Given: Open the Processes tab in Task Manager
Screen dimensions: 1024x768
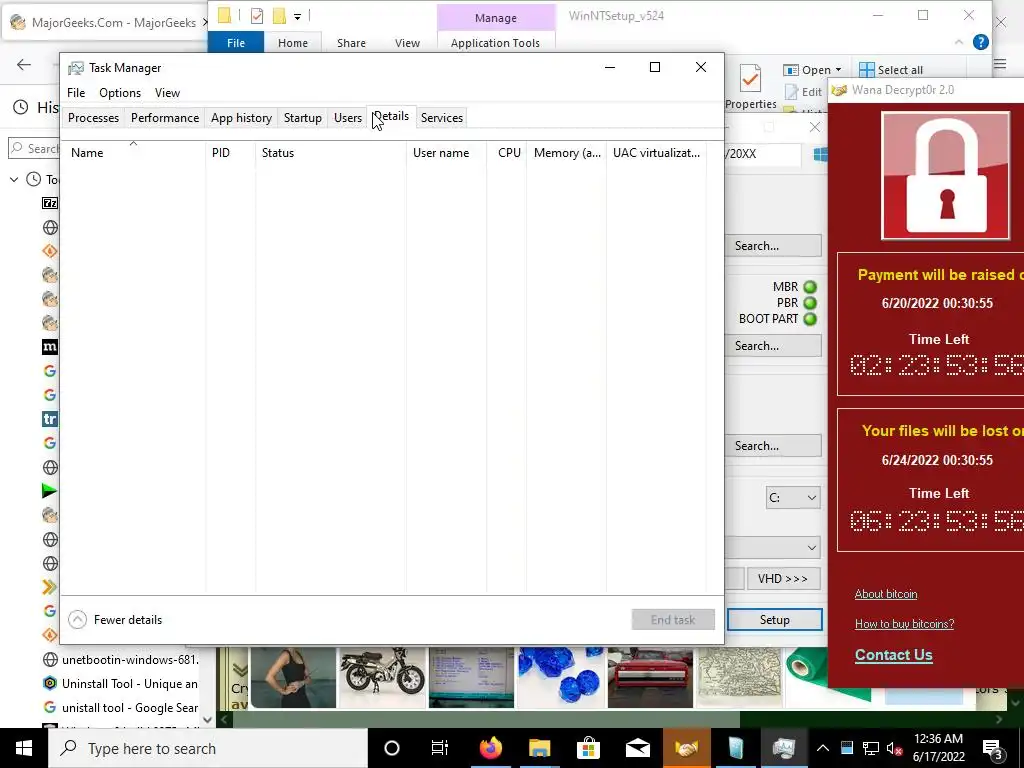Looking at the screenshot, I should click(93, 118).
